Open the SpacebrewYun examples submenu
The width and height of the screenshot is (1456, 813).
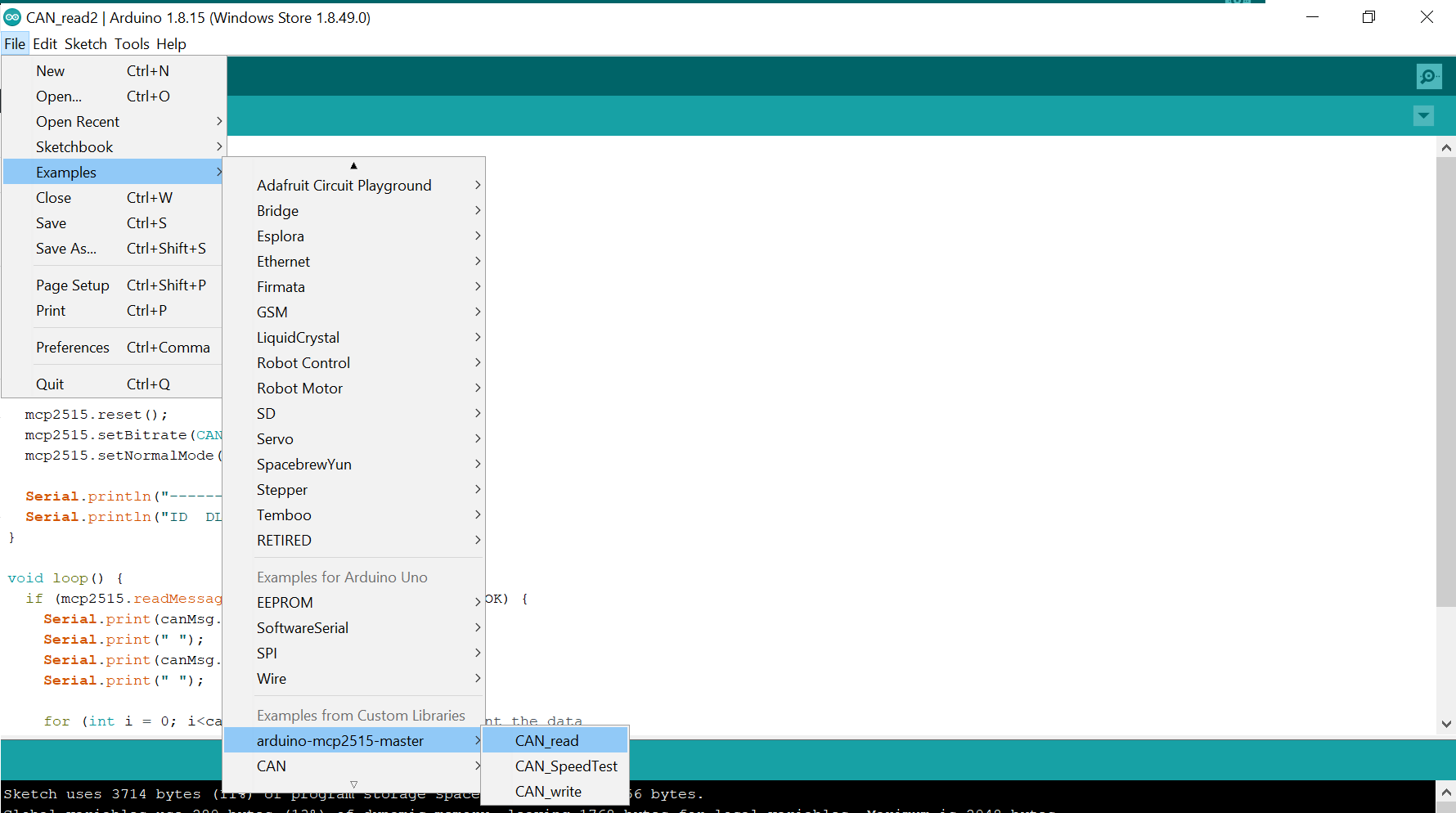tap(354, 465)
